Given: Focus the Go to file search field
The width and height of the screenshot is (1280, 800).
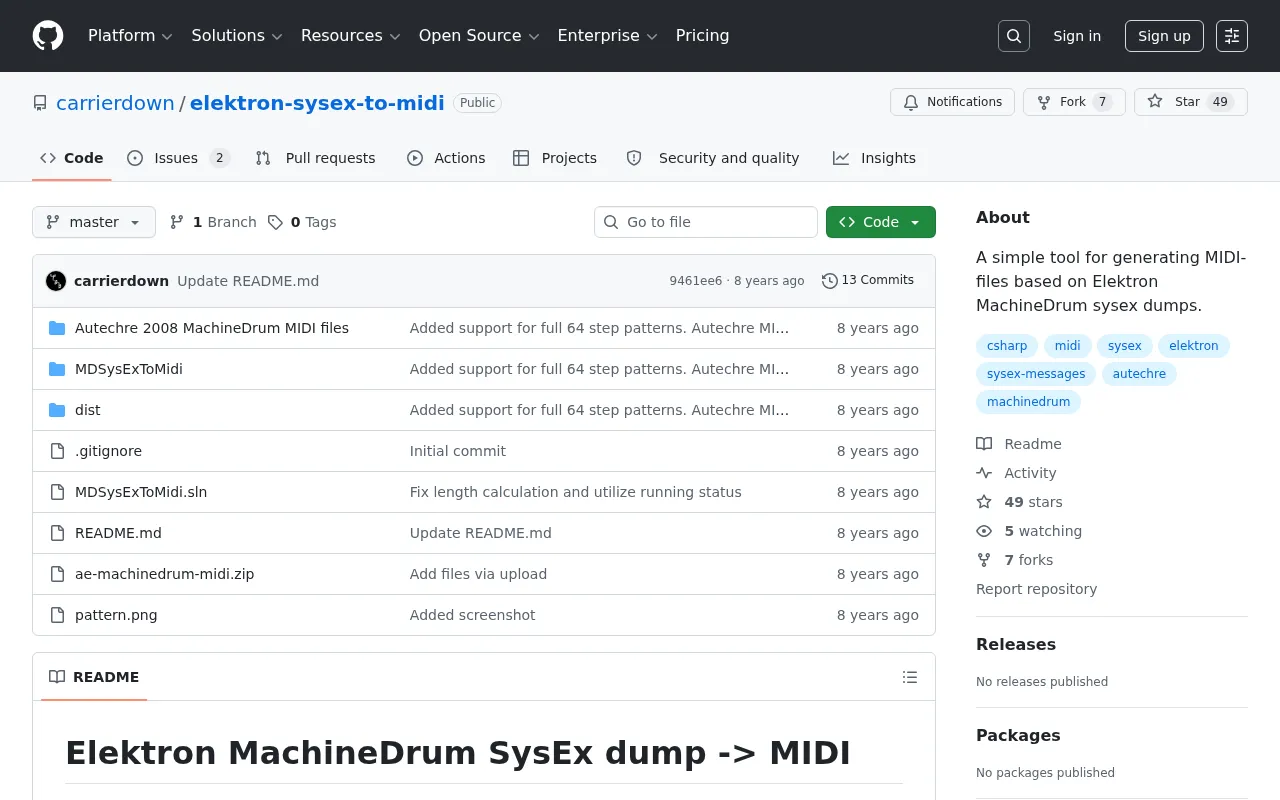Looking at the screenshot, I should coord(706,222).
